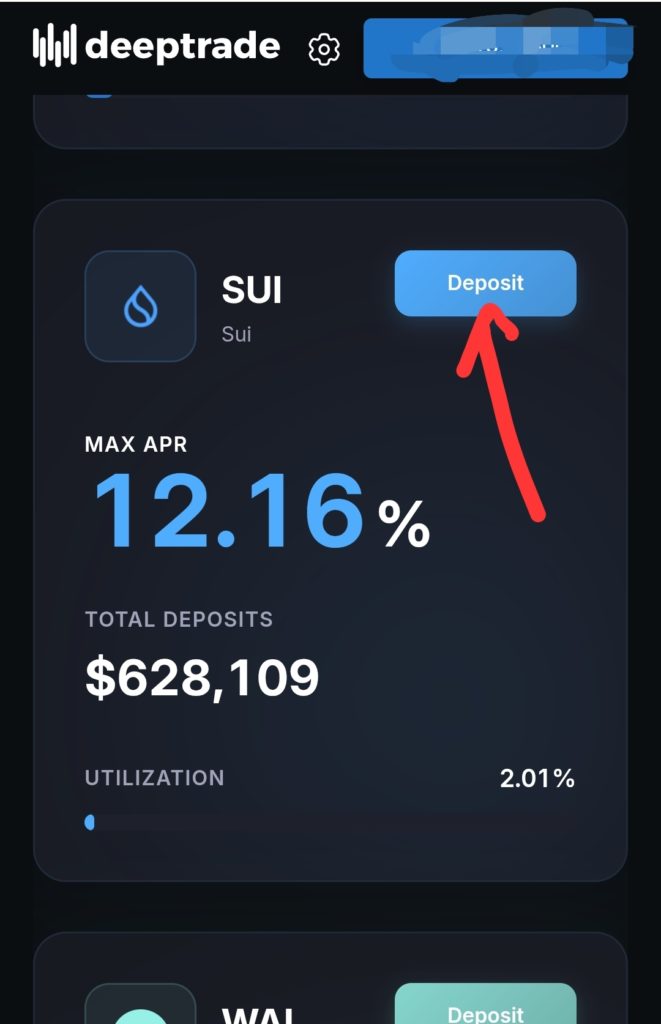Click the gray Sui subtitle text
661x1024 pixels.
pos(236,334)
